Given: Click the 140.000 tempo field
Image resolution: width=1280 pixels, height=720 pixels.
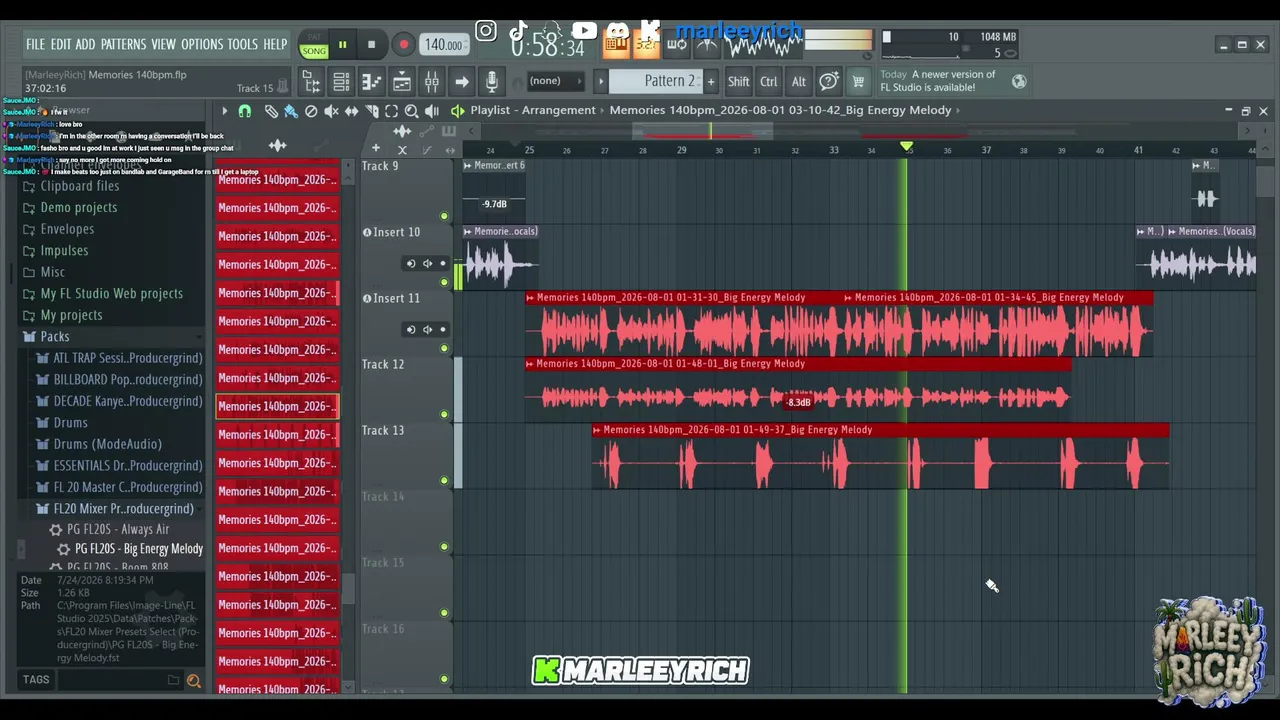Looking at the screenshot, I should point(443,44).
